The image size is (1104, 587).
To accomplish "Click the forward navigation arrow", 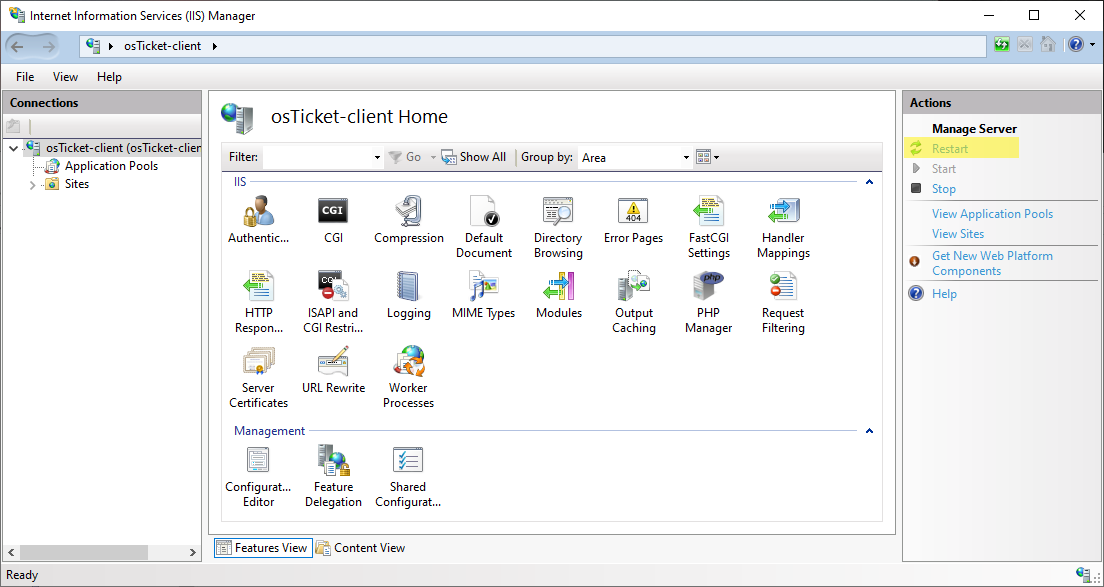I will tap(48, 46).
